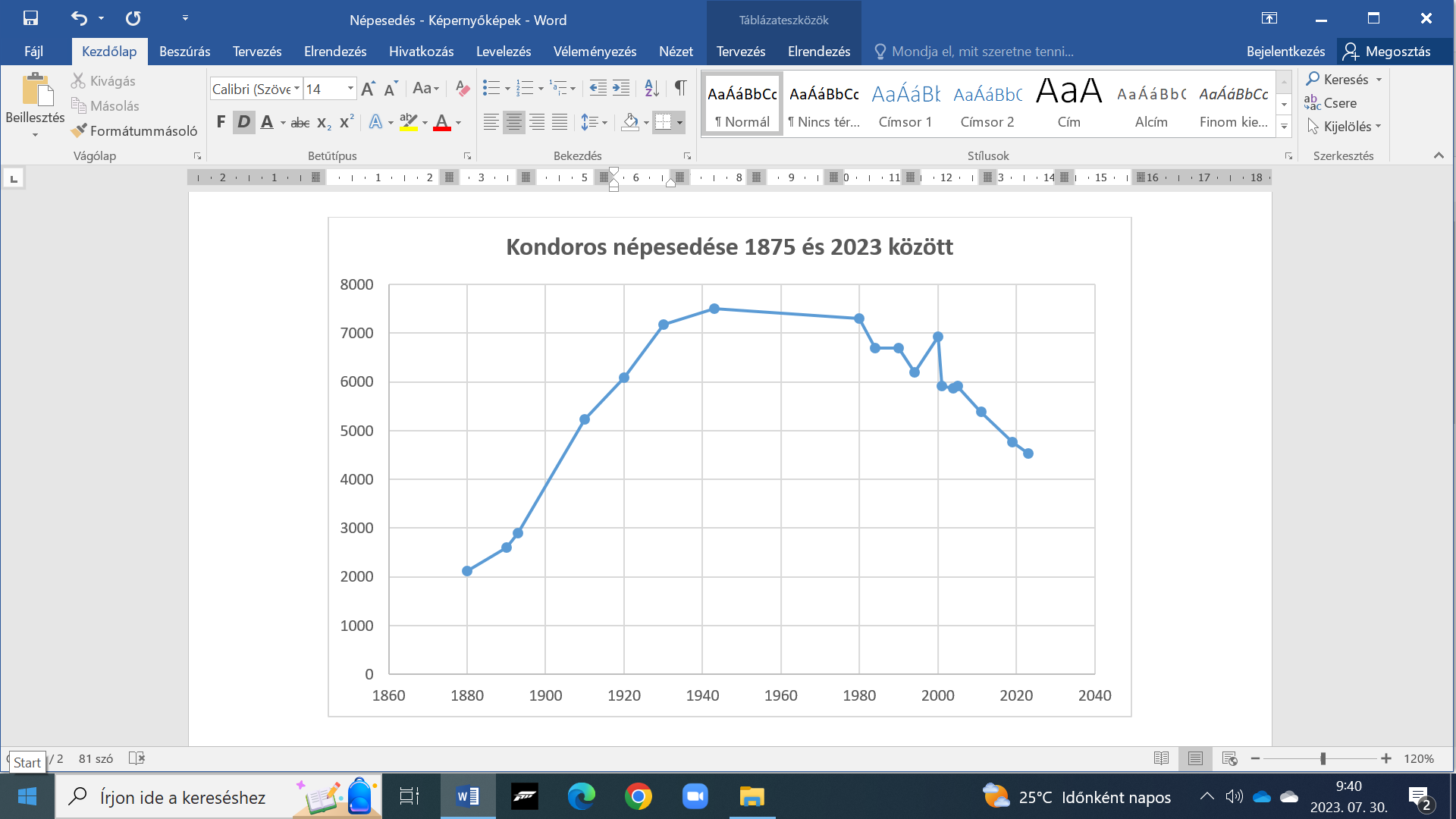Apply the Alcím style
The image size is (1456, 819).
pos(1151,105)
